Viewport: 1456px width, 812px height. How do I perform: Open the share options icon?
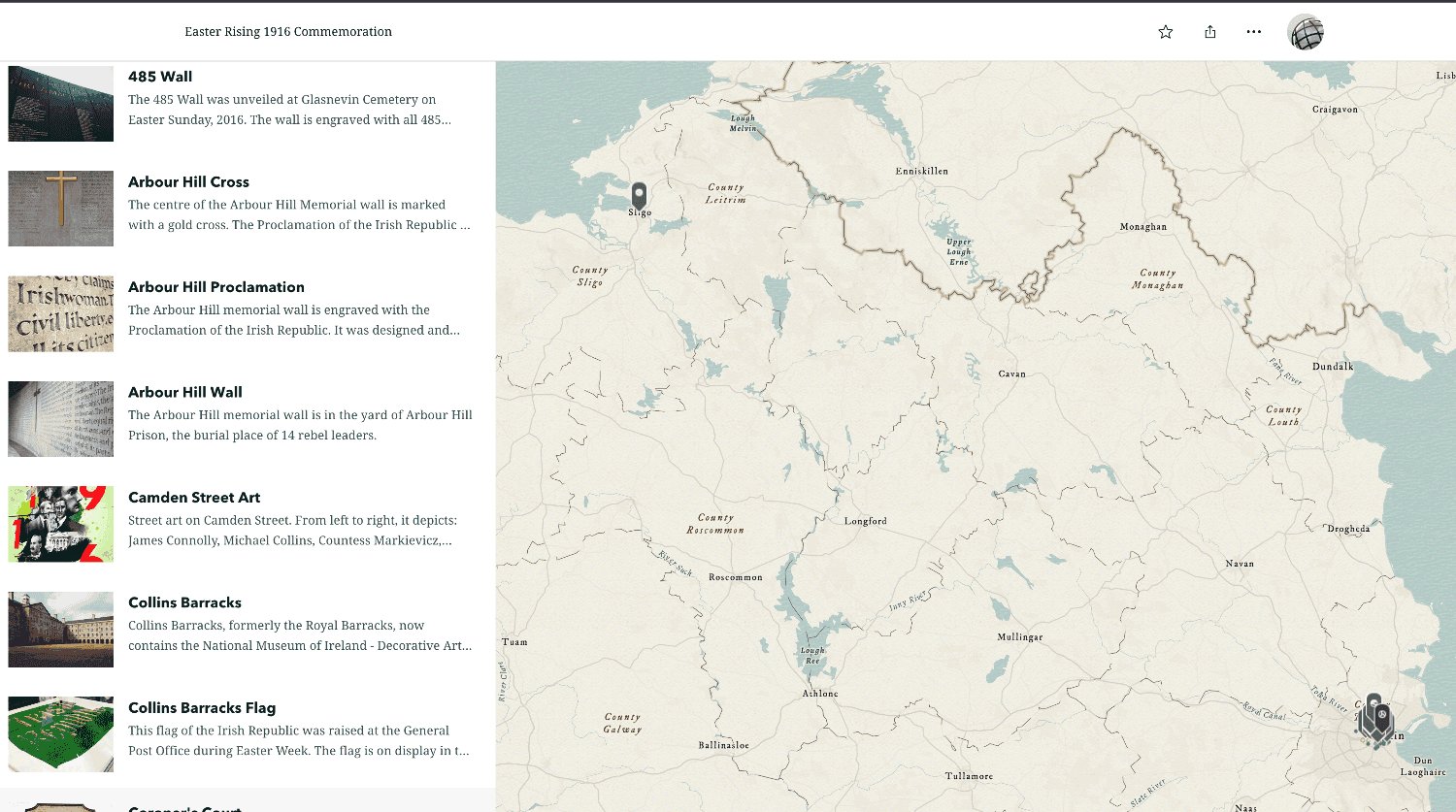pos(1209,31)
